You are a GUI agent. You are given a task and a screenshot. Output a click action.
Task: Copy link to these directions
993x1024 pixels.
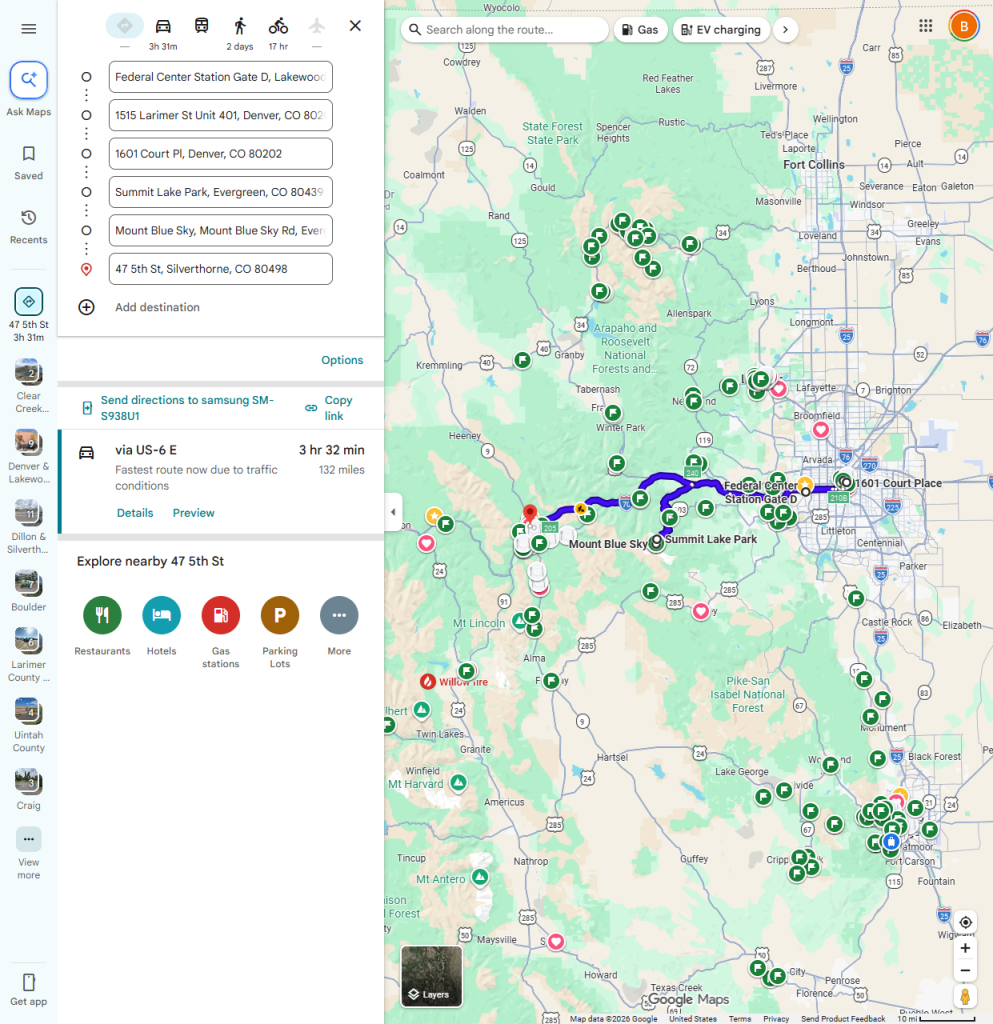(x=330, y=408)
